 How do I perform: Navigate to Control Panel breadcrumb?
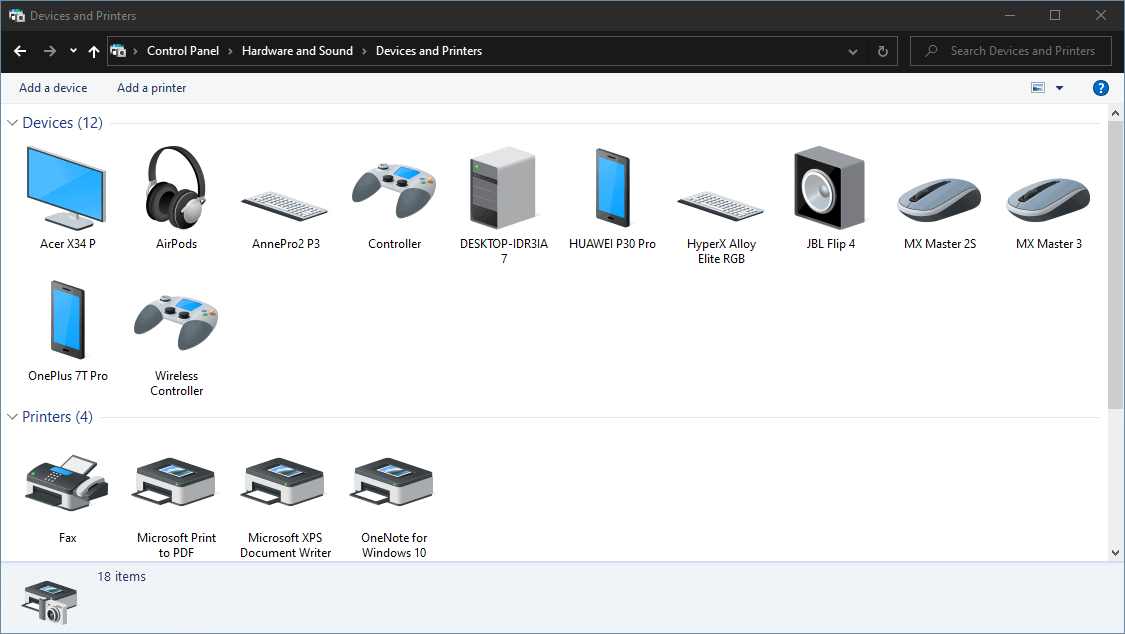click(x=183, y=51)
